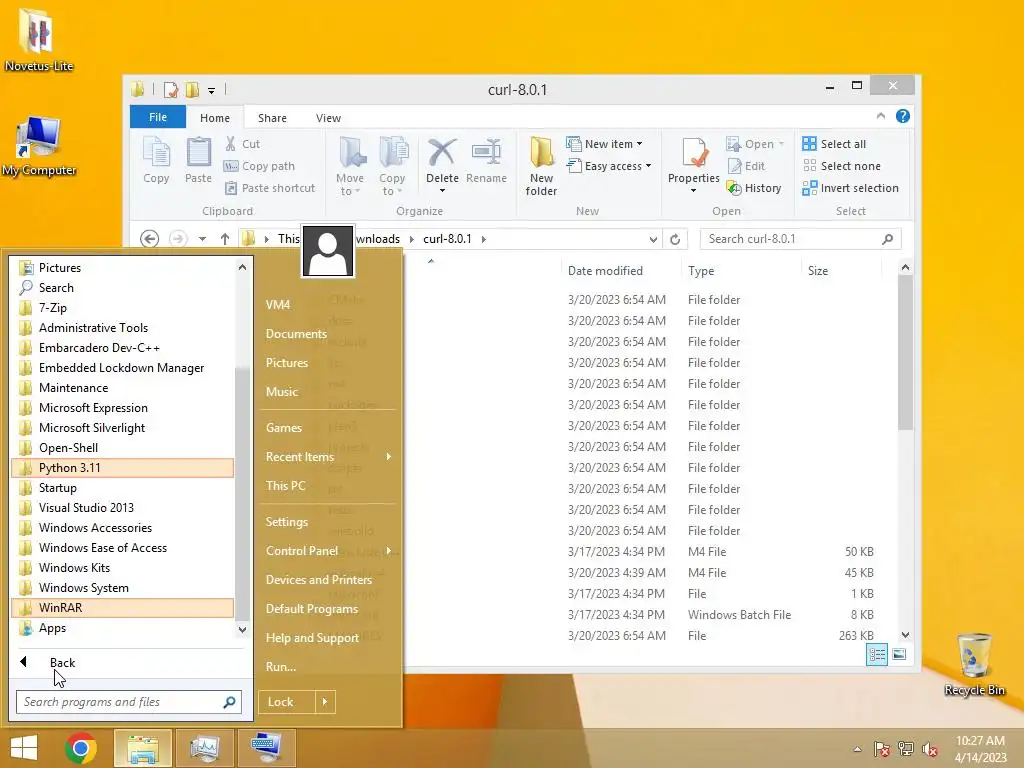Click Invert selection in ribbon
The width and height of the screenshot is (1024, 768).
coord(850,188)
